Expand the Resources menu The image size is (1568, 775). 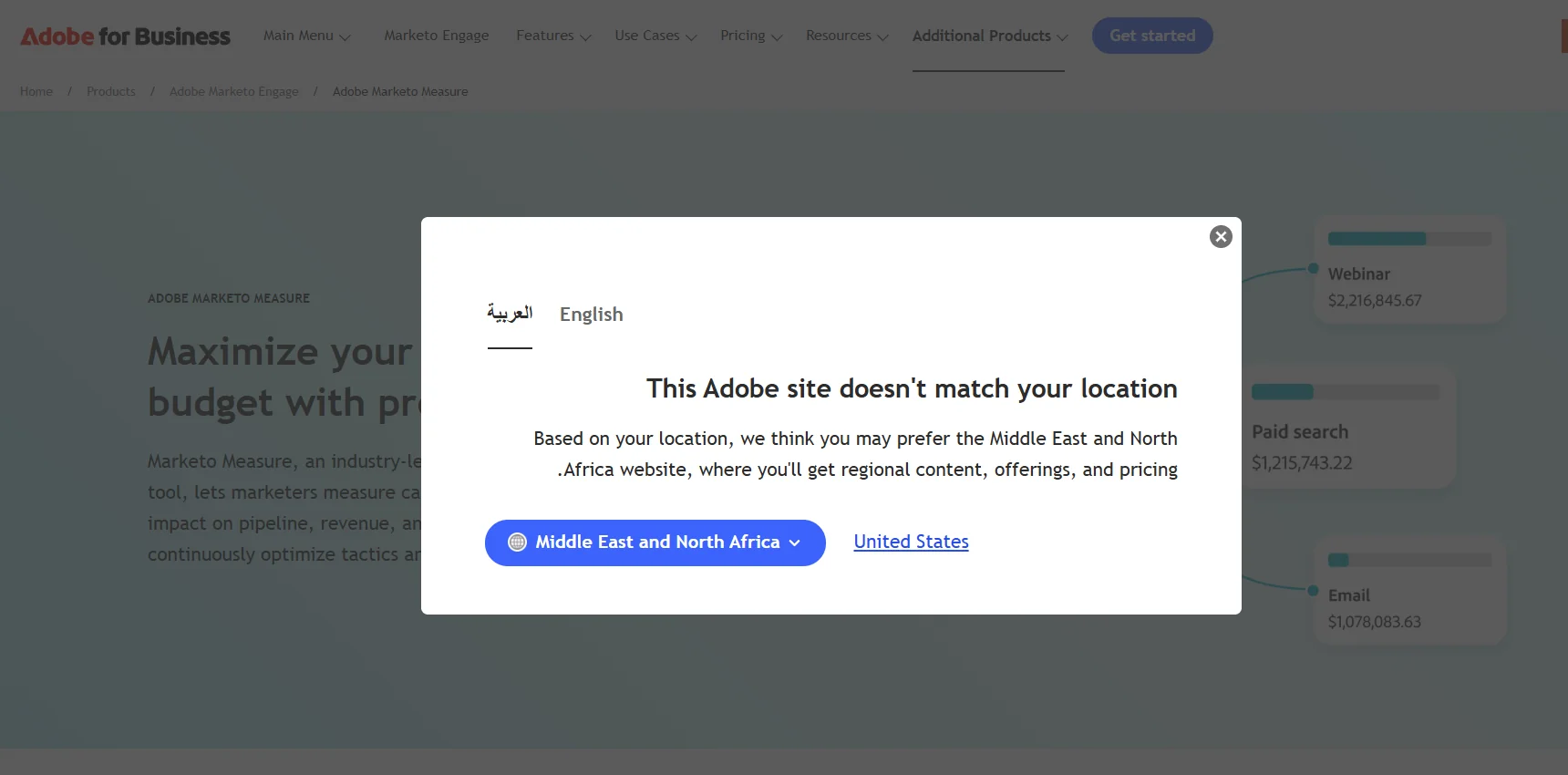click(848, 36)
